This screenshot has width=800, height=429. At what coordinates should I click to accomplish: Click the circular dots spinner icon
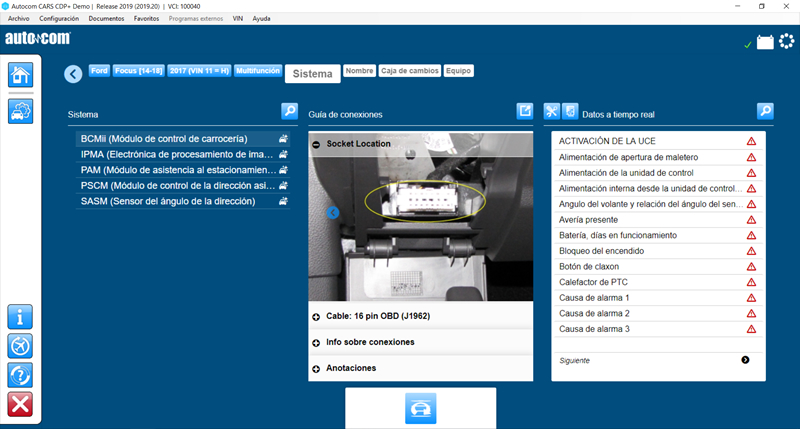[787, 41]
